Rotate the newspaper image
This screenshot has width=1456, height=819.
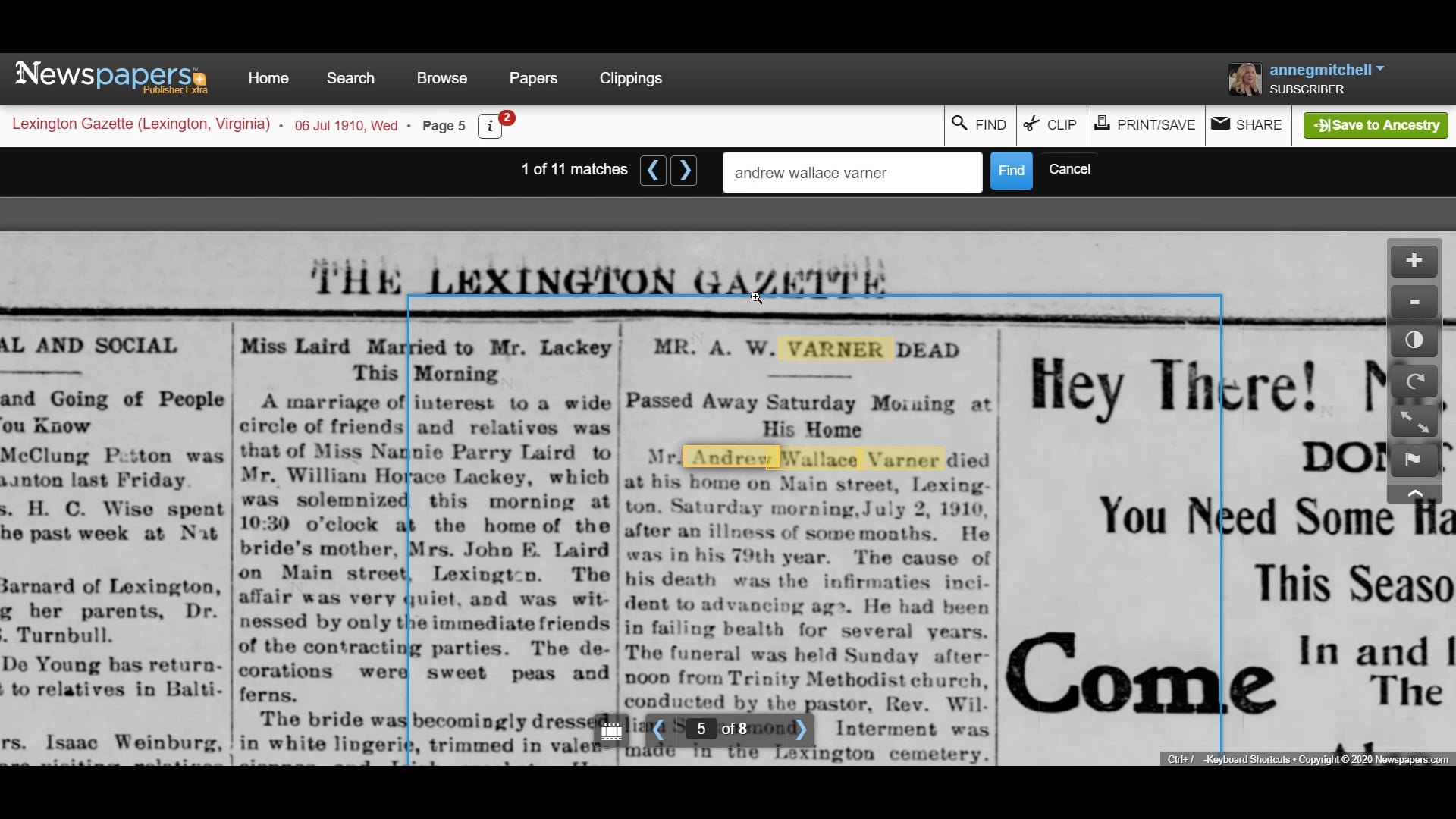(1414, 381)
